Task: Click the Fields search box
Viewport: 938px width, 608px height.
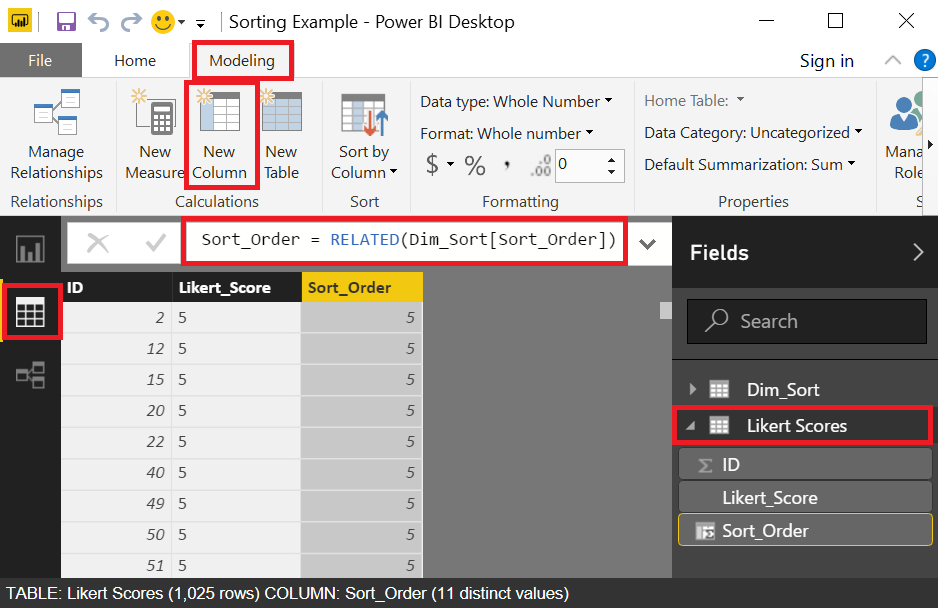Action: click(806, 321)
